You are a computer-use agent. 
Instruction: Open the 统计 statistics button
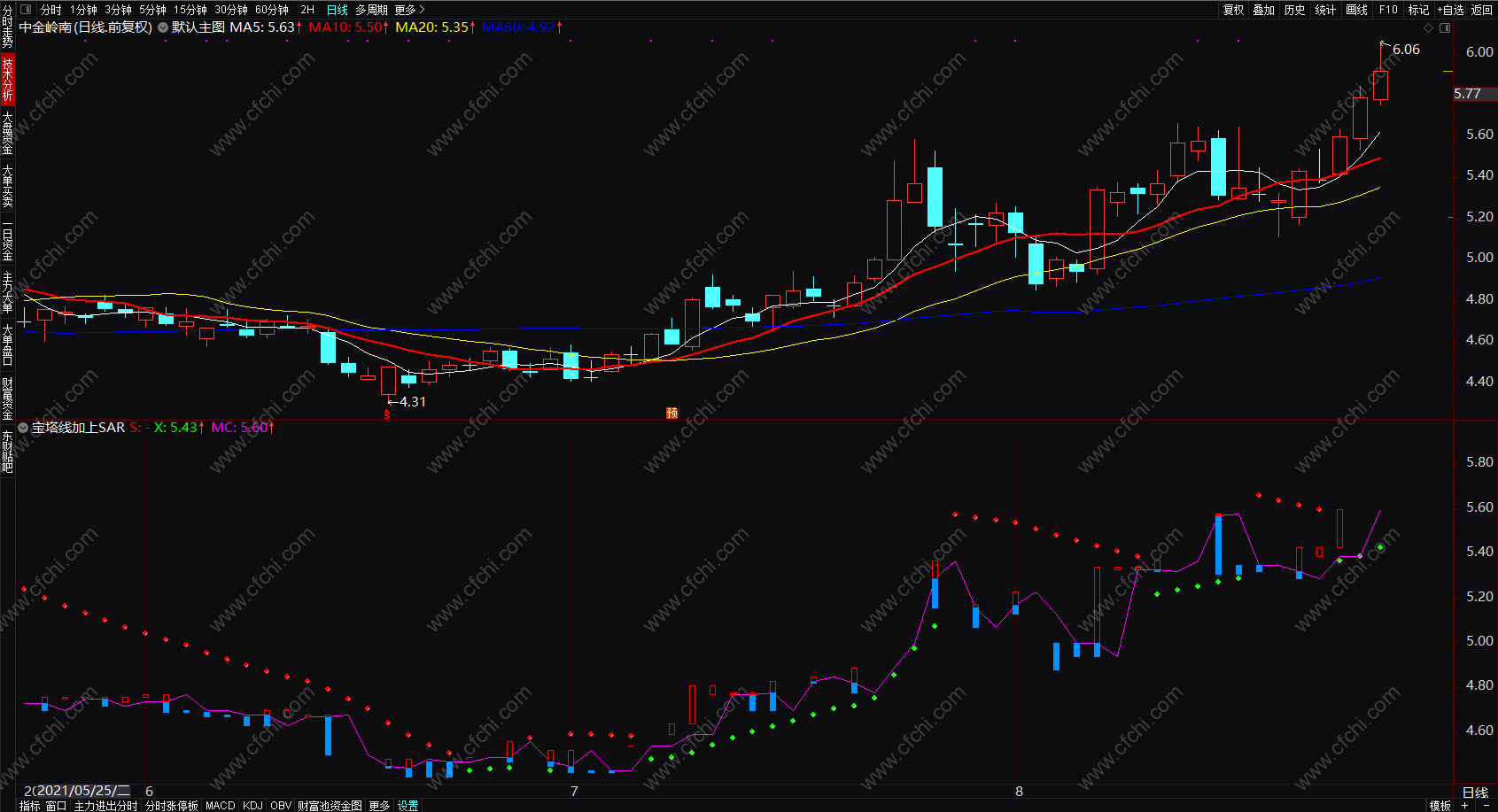point(1325,10)
